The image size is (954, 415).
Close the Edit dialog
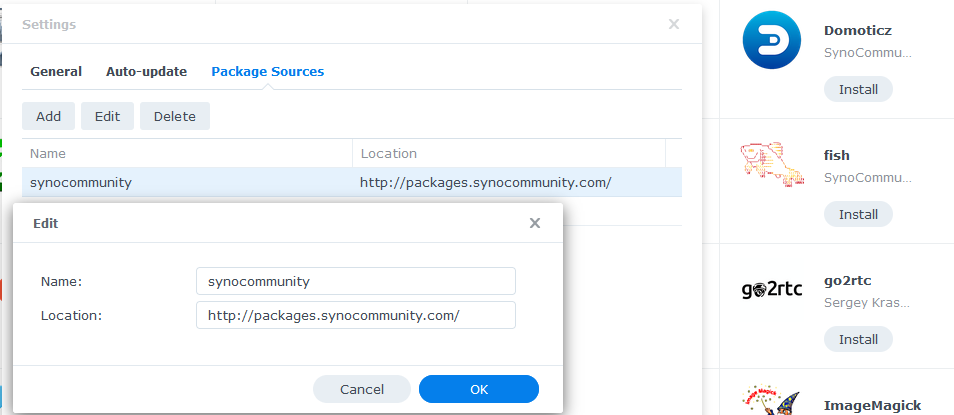[535, 223]
